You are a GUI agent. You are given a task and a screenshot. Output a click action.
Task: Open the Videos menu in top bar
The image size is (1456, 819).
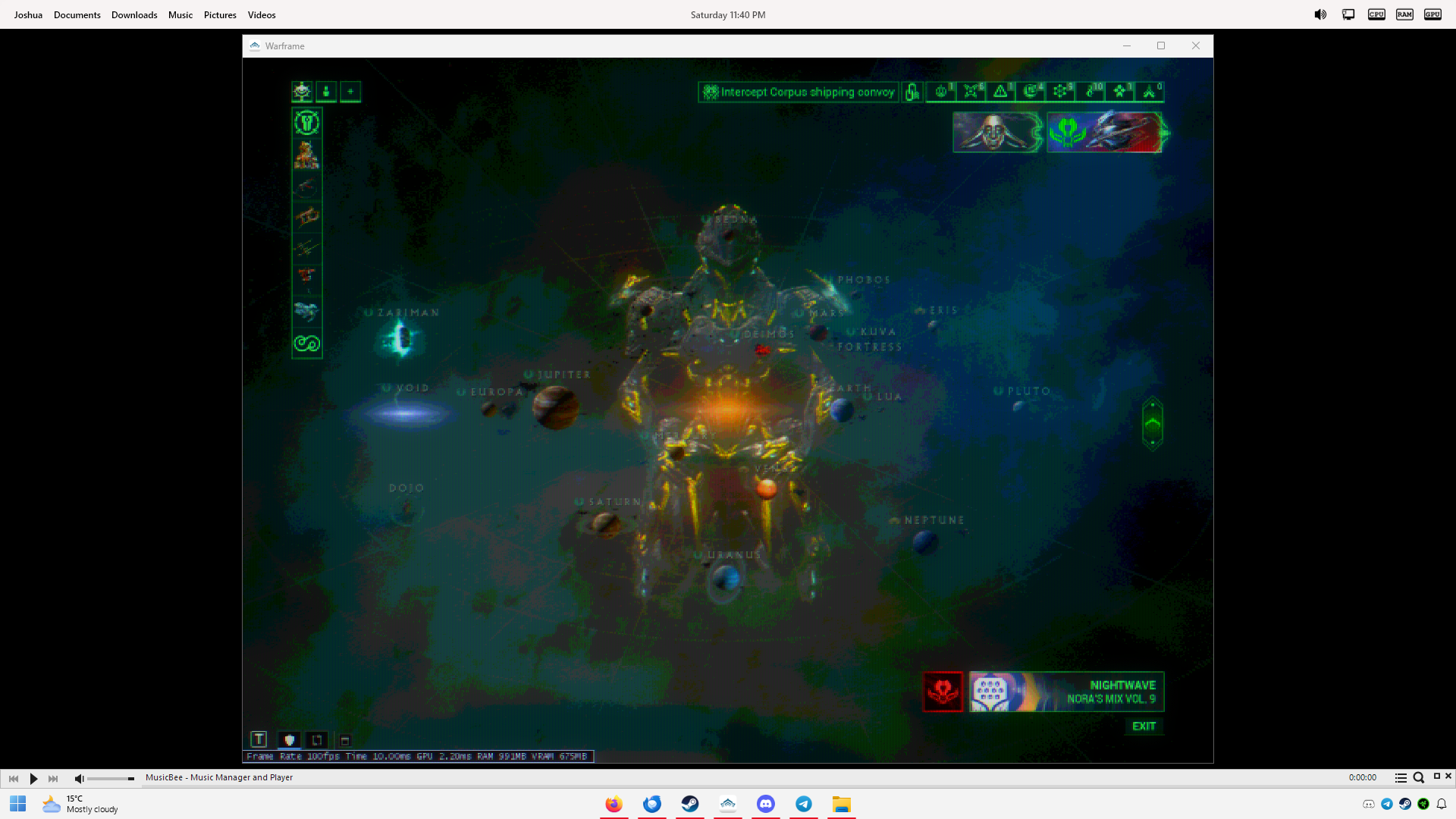coord(262,14)
